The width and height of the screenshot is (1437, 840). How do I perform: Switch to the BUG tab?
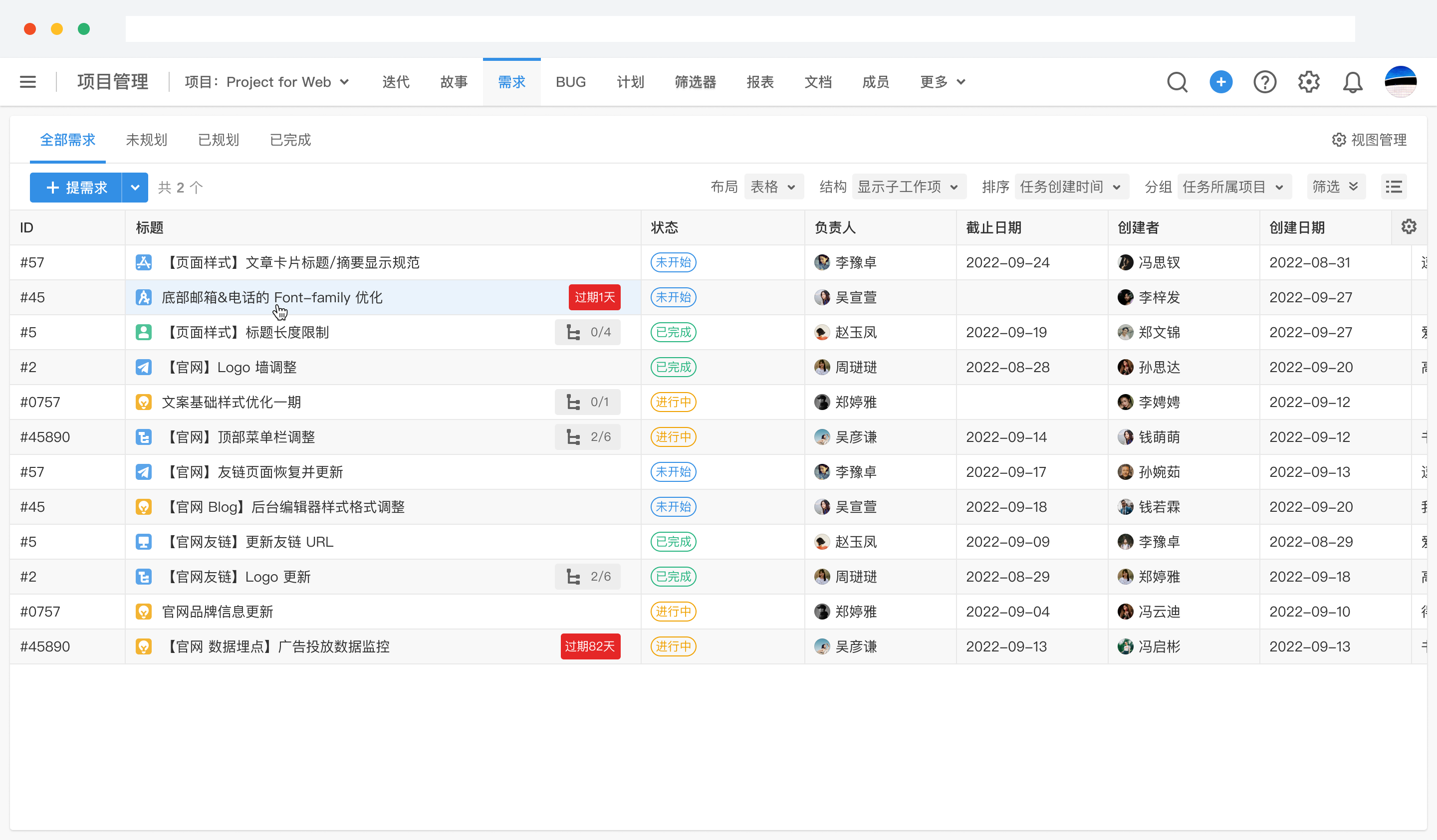(x=571, y=82)
